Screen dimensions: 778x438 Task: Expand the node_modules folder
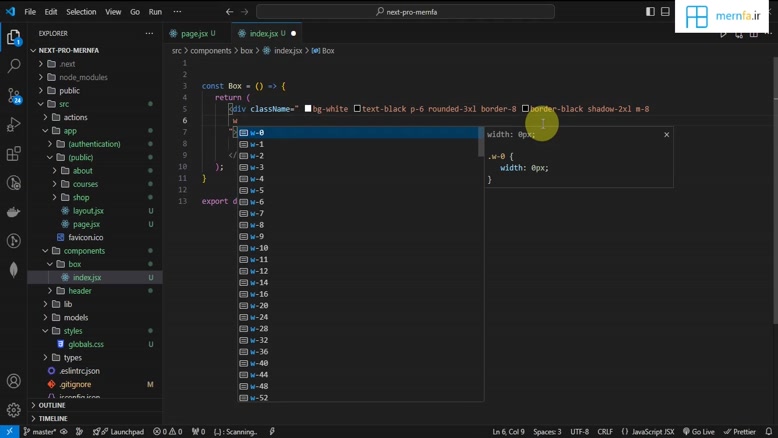pyautogui.click(x=82, y=77)
